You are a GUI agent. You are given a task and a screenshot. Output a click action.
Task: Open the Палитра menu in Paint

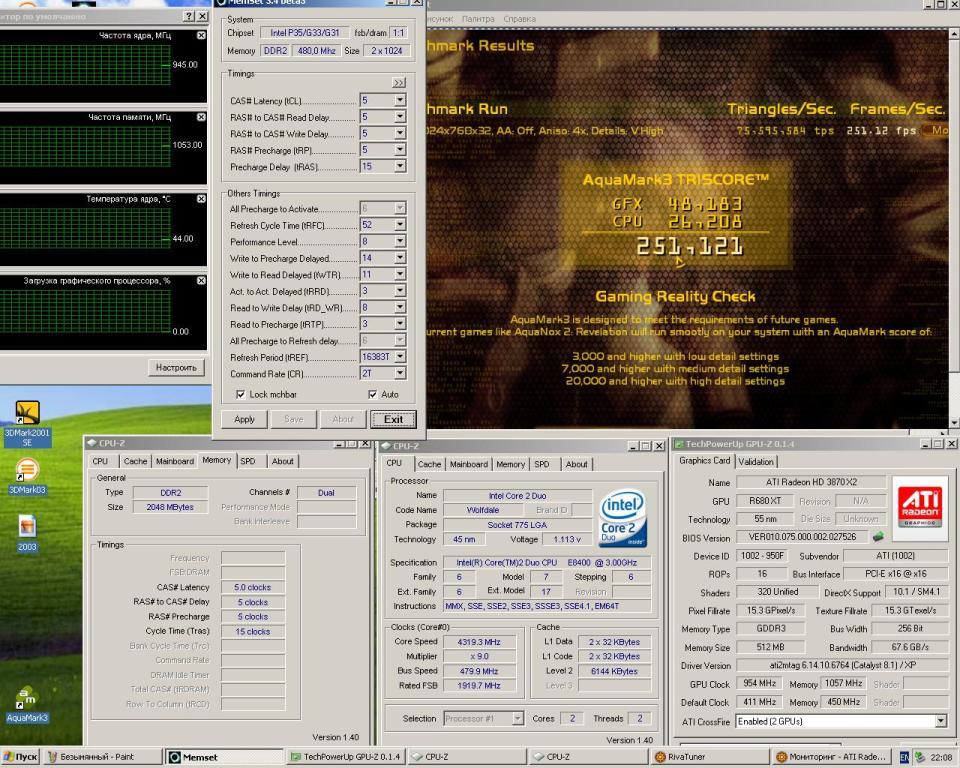tap(478, 19)
